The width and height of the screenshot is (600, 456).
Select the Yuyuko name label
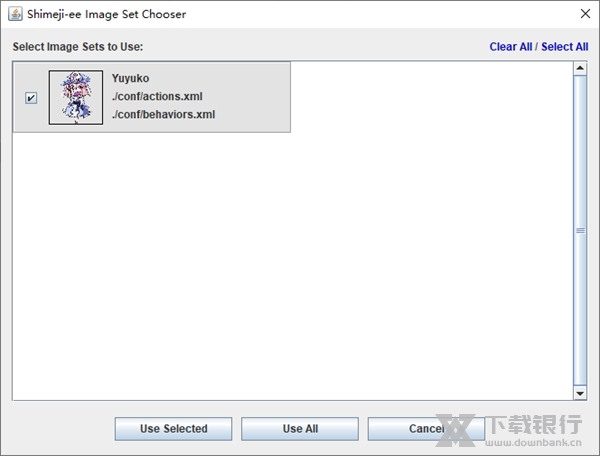point(130,78)
